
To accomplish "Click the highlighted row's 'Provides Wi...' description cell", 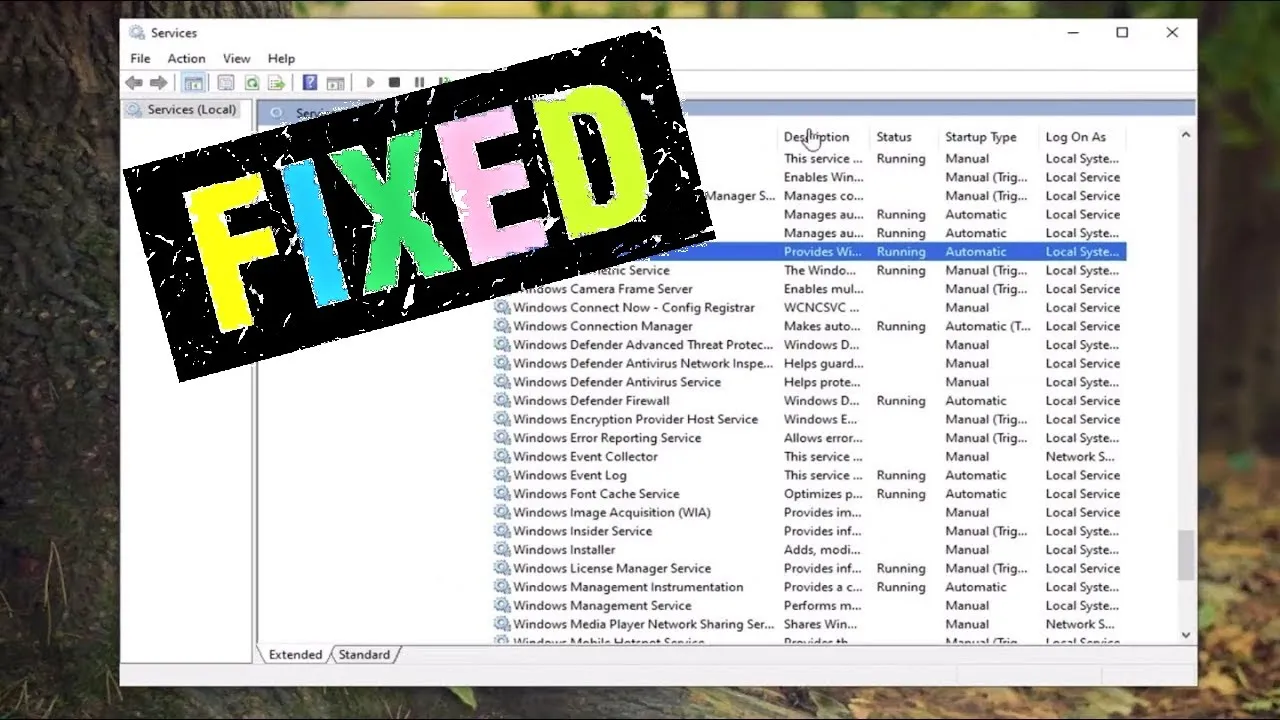I will click(822, 252).
